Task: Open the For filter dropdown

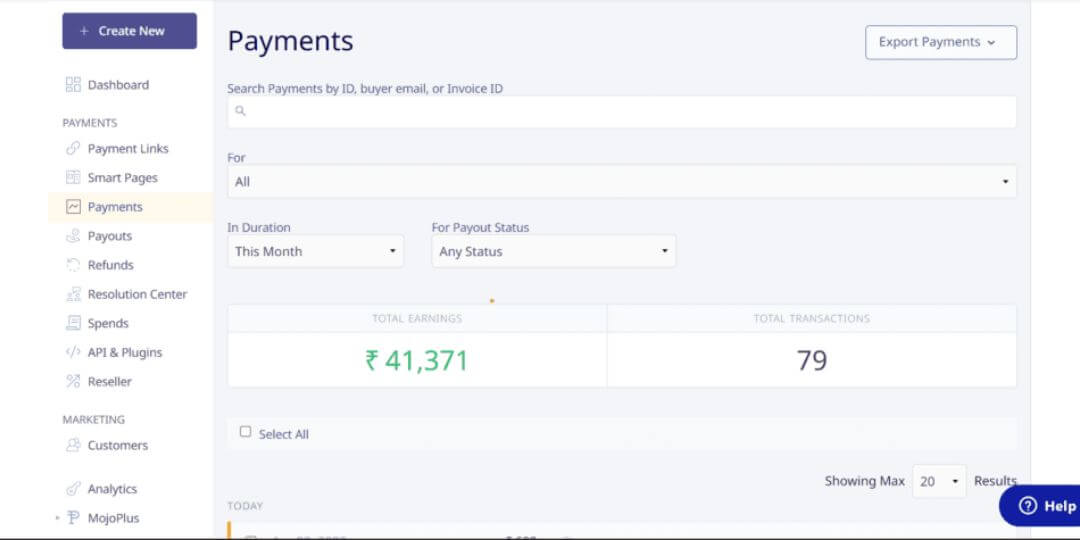Action: (x=621, y=182)
